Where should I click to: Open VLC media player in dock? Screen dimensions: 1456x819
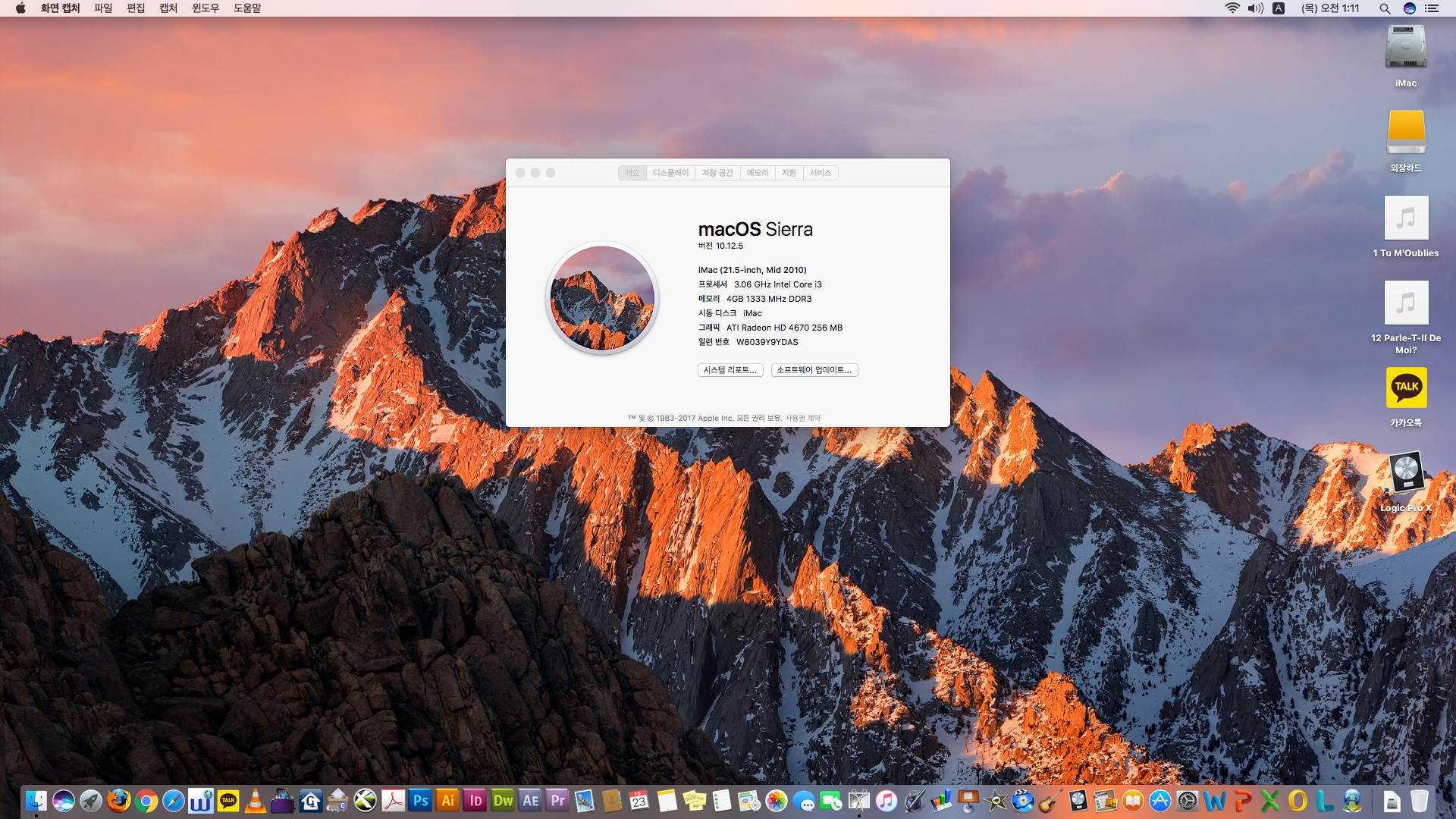tap(256, 801)
